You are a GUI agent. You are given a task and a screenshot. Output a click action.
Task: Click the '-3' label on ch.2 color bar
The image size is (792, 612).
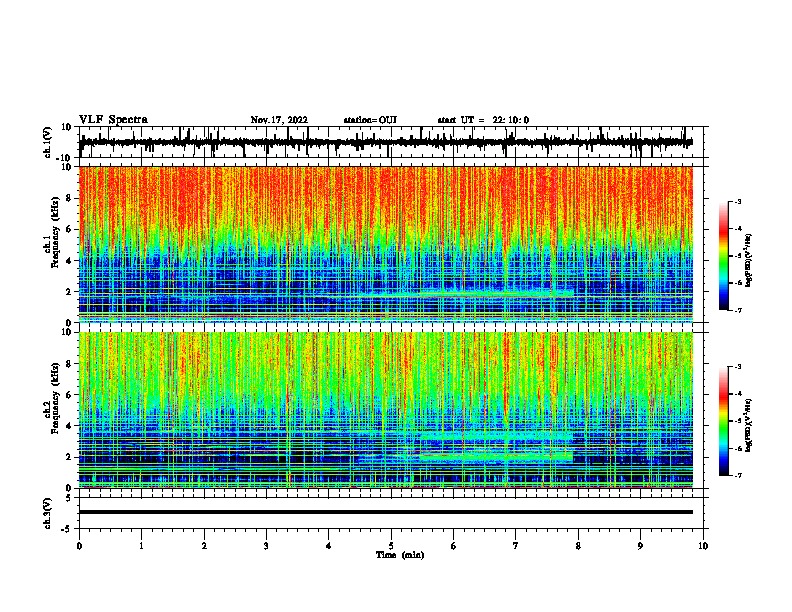pos(738,367)
